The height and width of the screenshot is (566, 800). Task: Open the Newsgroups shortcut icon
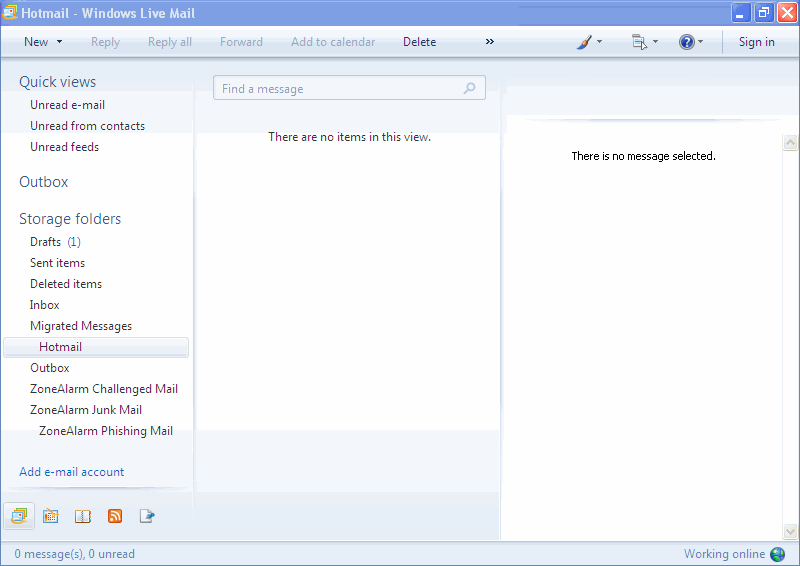147,516
